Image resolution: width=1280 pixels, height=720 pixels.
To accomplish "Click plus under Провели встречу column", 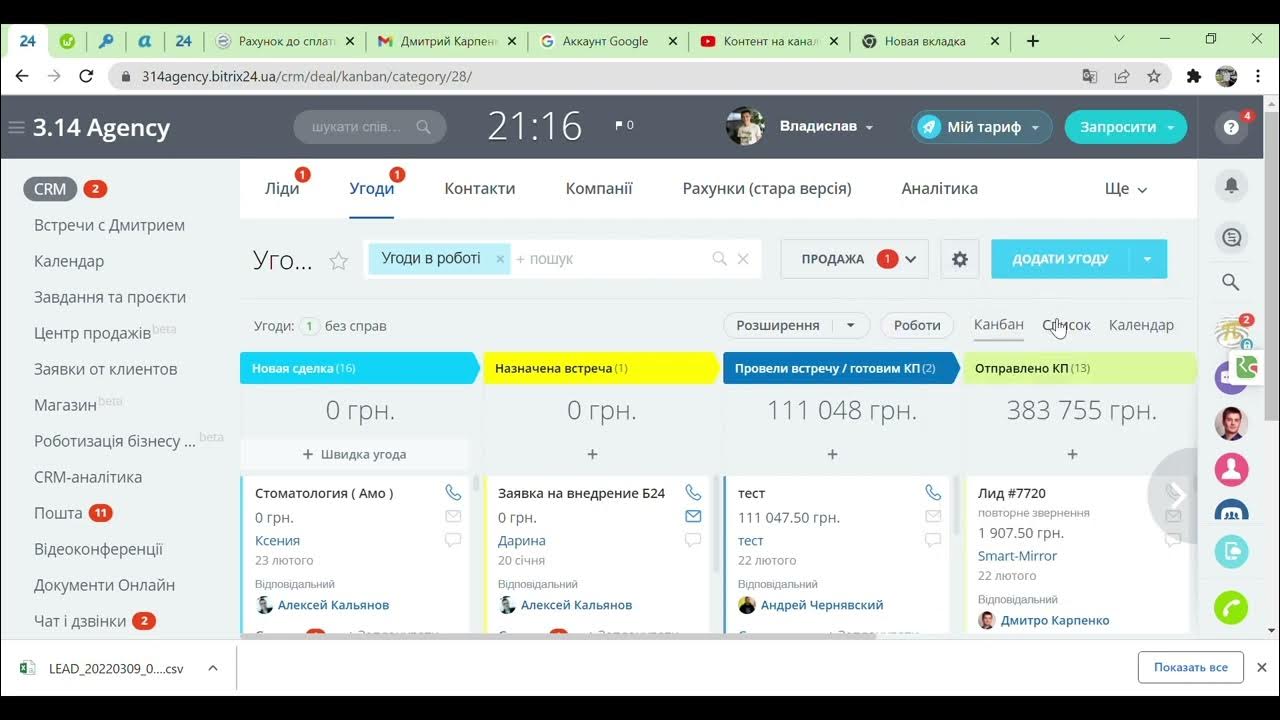I will 832,454.
